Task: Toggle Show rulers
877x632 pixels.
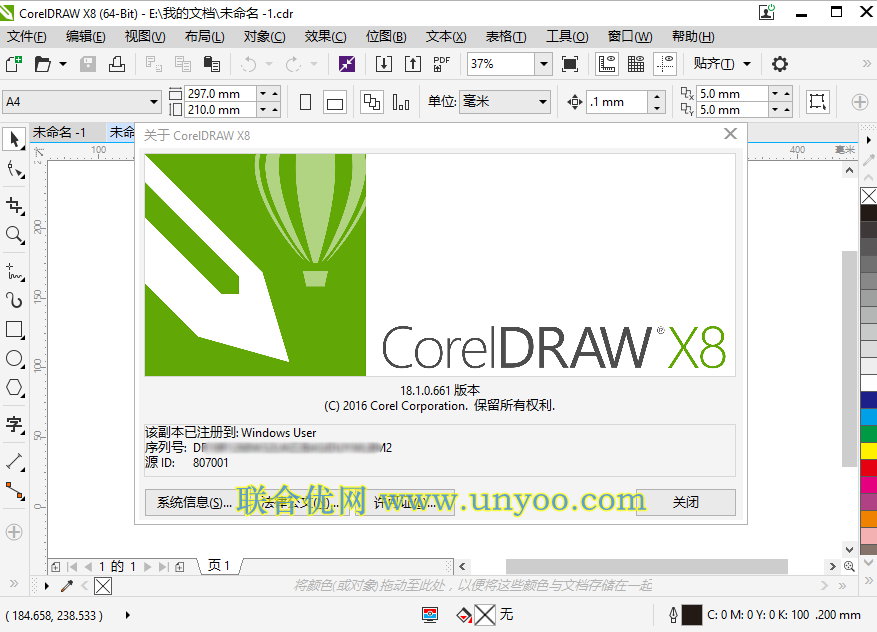Action: coord(607,64)
